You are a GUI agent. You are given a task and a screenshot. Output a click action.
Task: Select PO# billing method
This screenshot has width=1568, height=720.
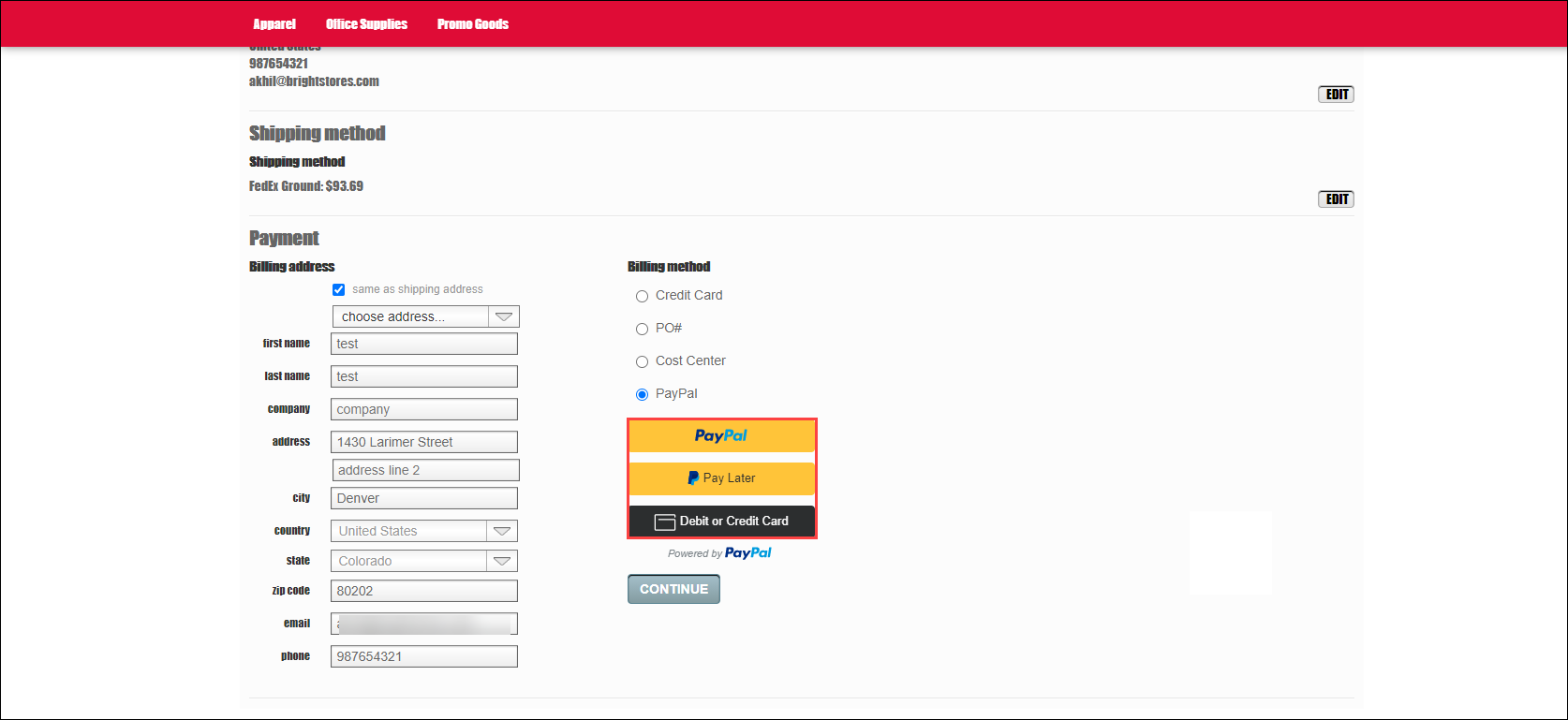pyautogui.click(x=643, y=330)
